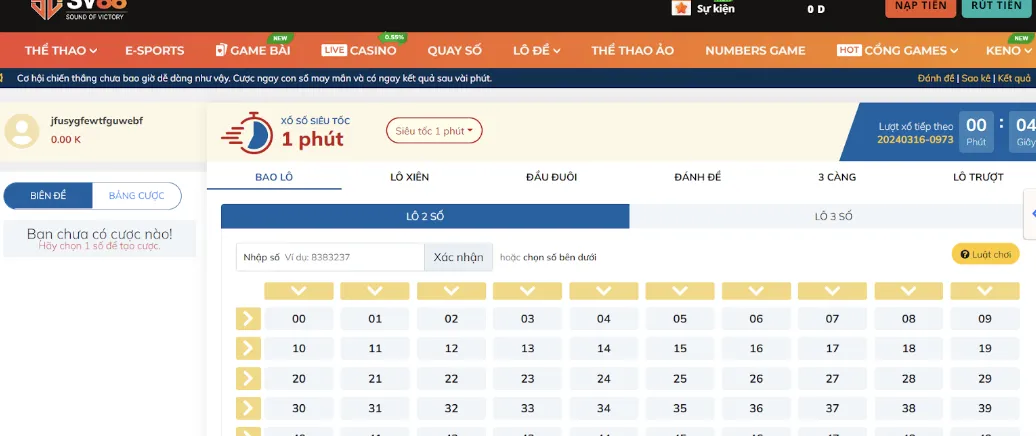Screen dimensions: 1036x436
Task: Switch to the LÔ XIÊN tab
Action: (x=409, y=177)
